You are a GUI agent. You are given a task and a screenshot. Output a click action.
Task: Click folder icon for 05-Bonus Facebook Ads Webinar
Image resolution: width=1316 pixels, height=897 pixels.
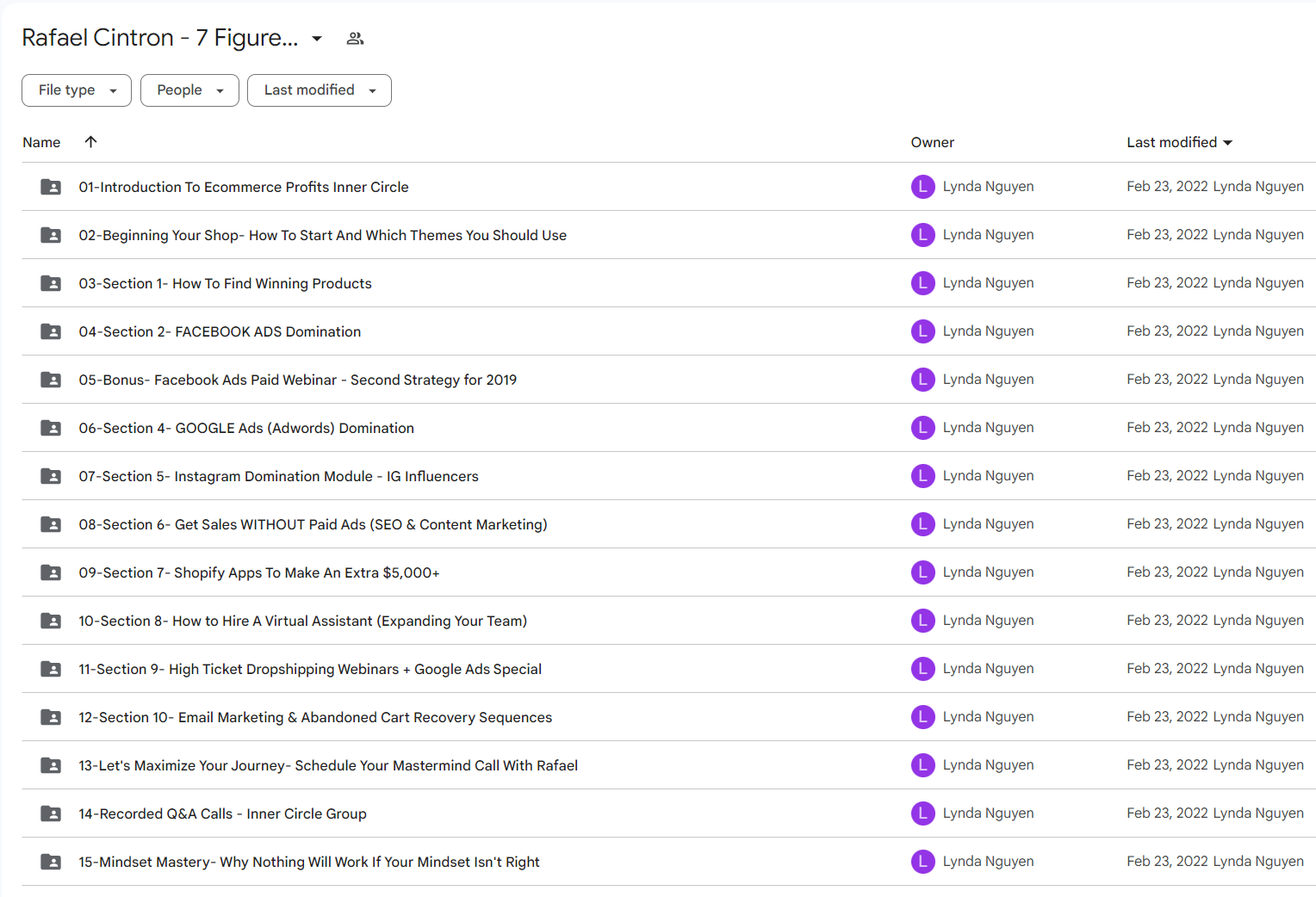51,380
